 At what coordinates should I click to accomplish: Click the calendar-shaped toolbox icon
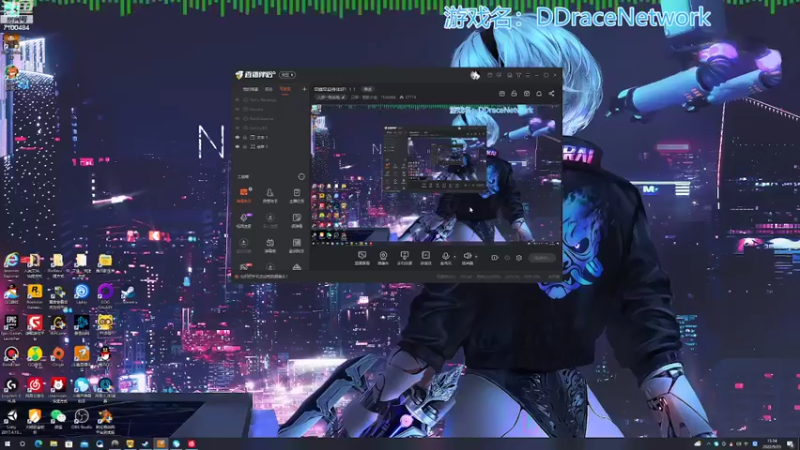pyautogui.click(x=270, y=242)
